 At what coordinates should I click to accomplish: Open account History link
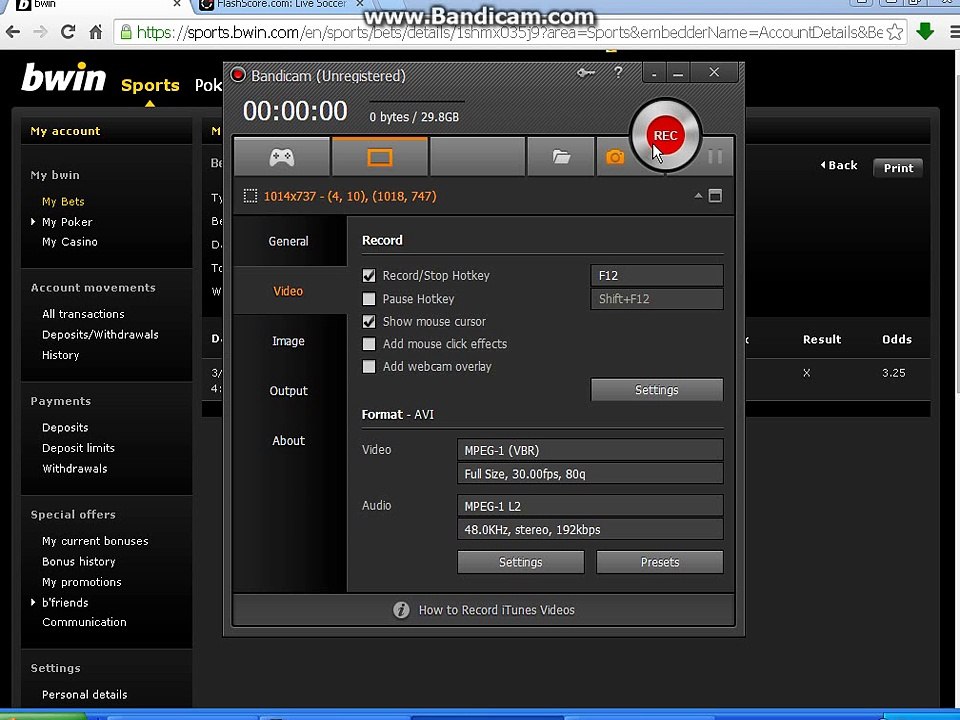pyautogui.click(x=61, y=355)
